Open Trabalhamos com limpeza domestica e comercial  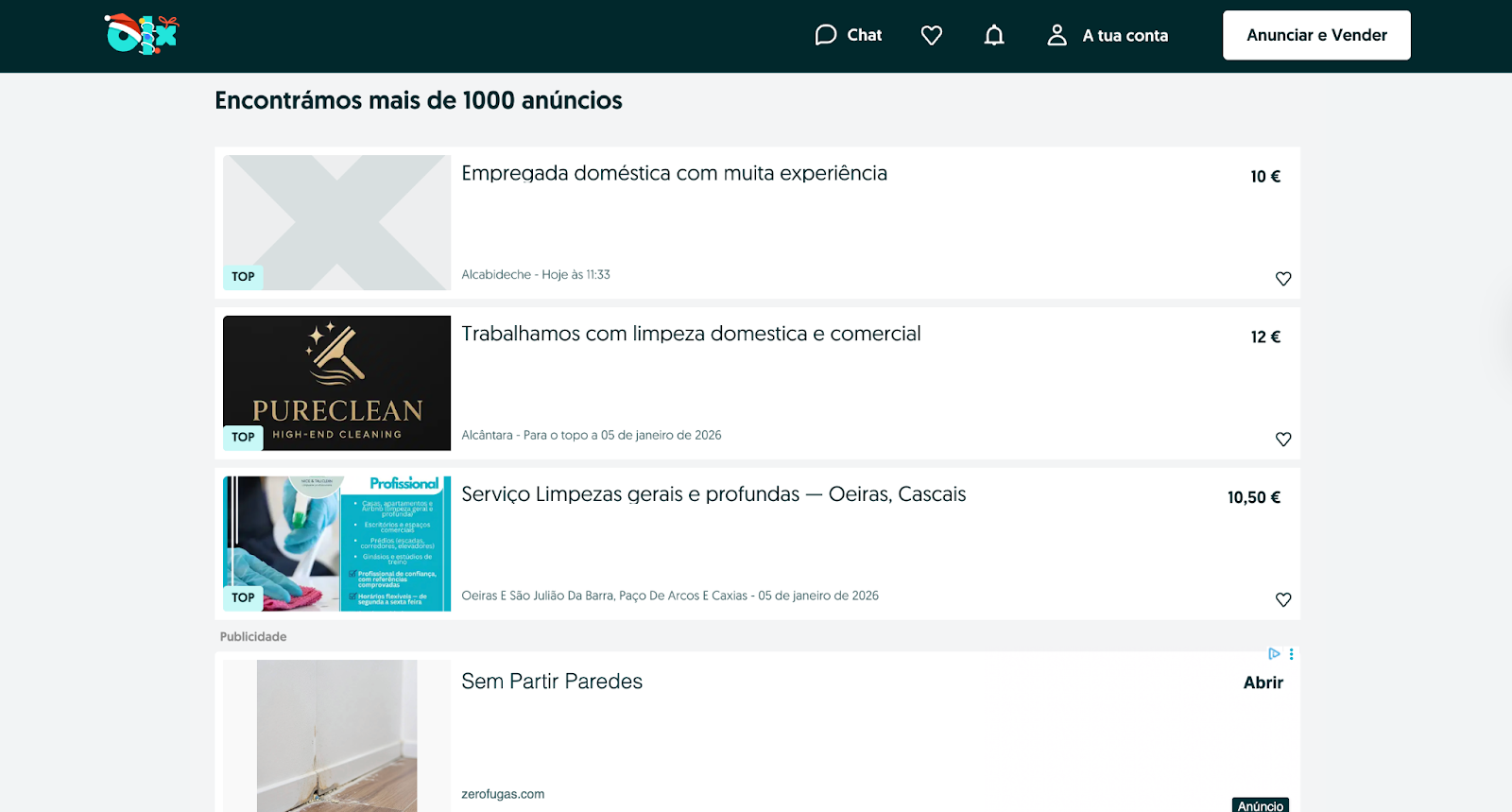click(x=690, y=335)
